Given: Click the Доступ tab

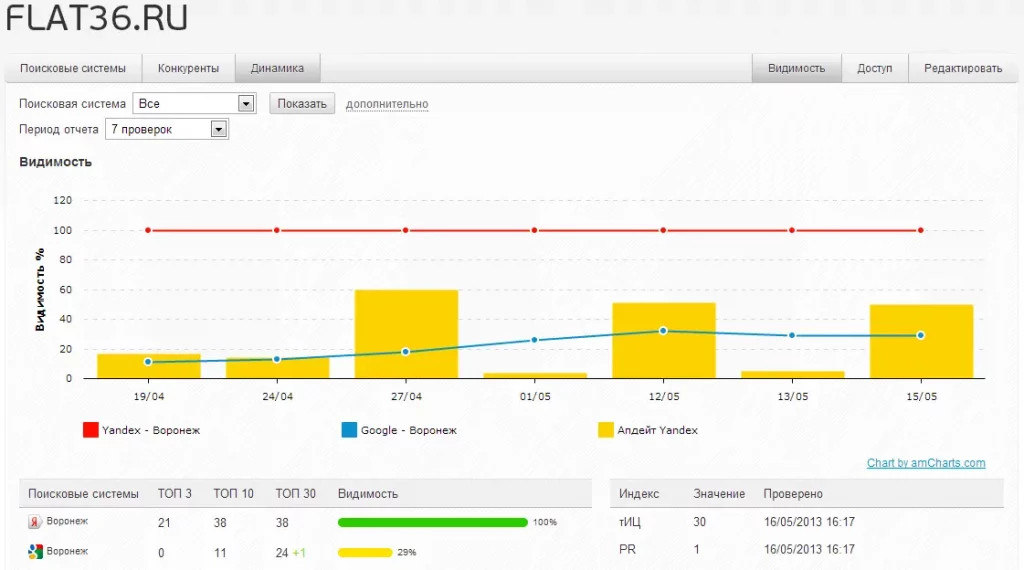Looking at the screenshot, I should (x=874, y=68).
